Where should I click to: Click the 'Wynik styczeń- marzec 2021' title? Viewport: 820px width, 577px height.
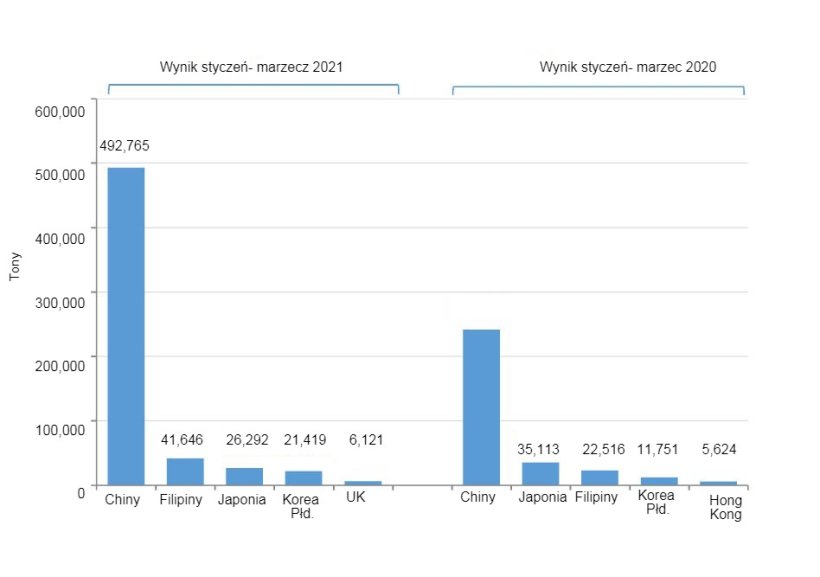pyautogui.click(x=253, y=67)
